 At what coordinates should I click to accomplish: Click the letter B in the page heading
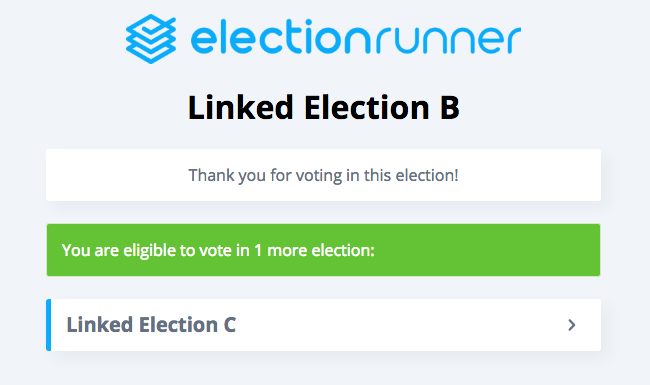(450, 108)
